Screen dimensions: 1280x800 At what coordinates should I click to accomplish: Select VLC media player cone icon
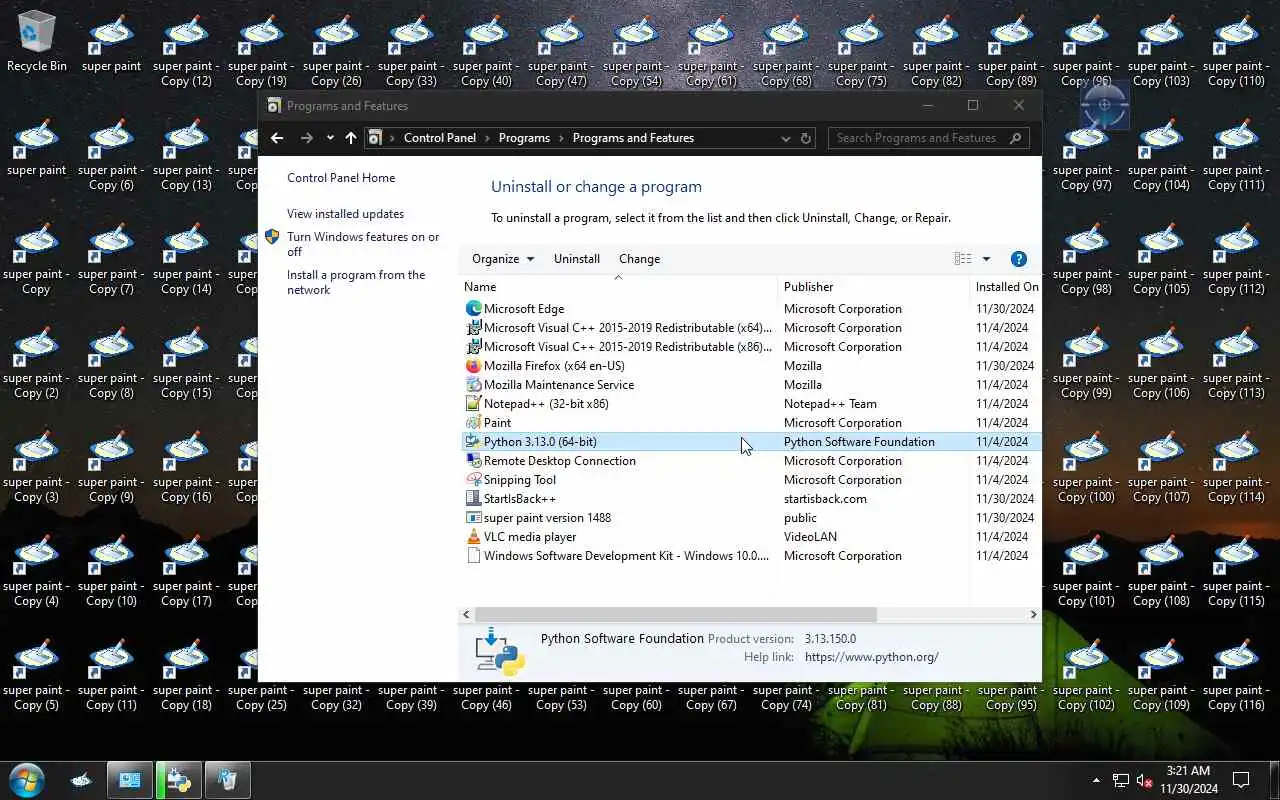coord(474,537)
